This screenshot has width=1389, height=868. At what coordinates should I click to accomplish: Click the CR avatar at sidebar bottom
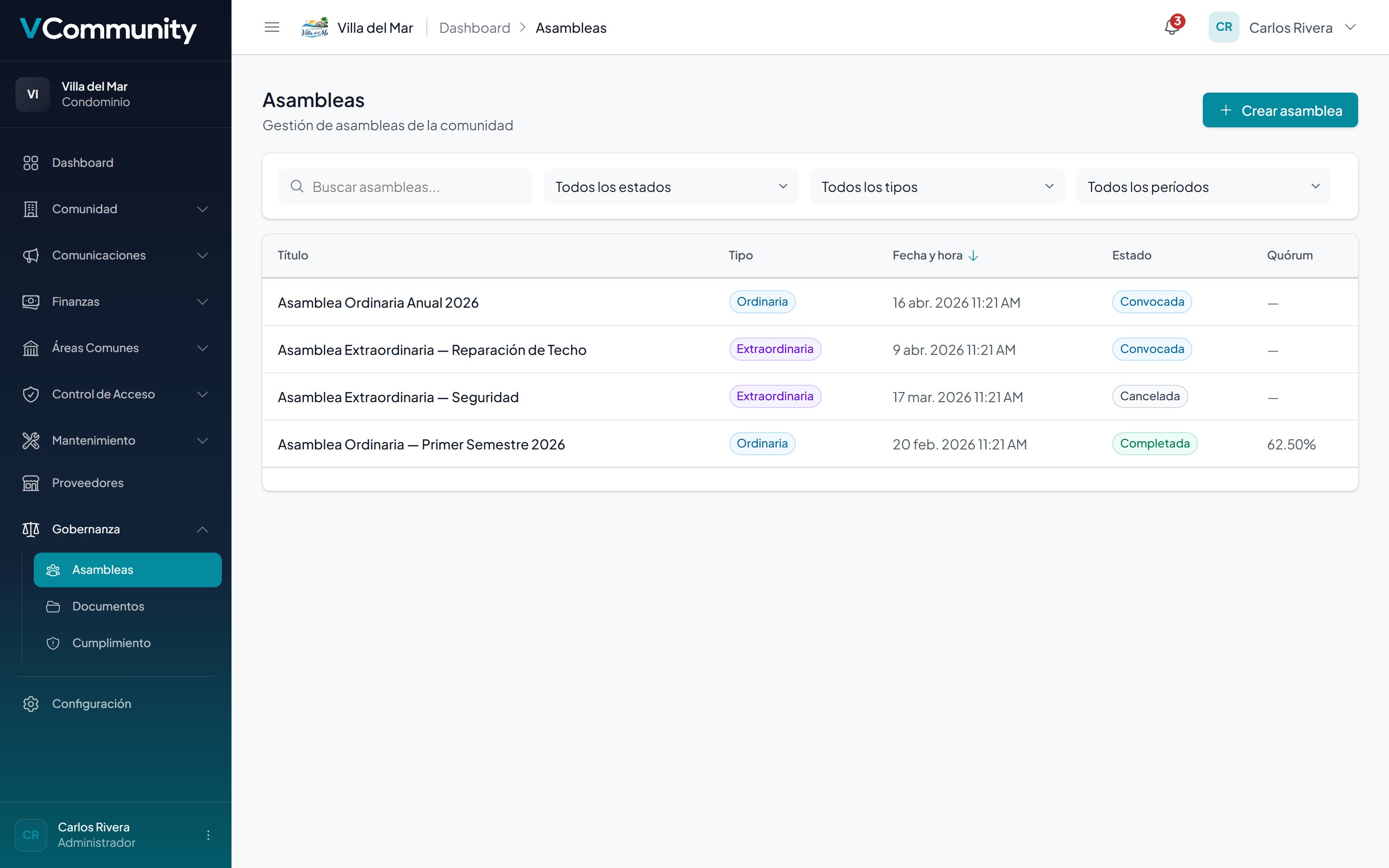point(30,835)
